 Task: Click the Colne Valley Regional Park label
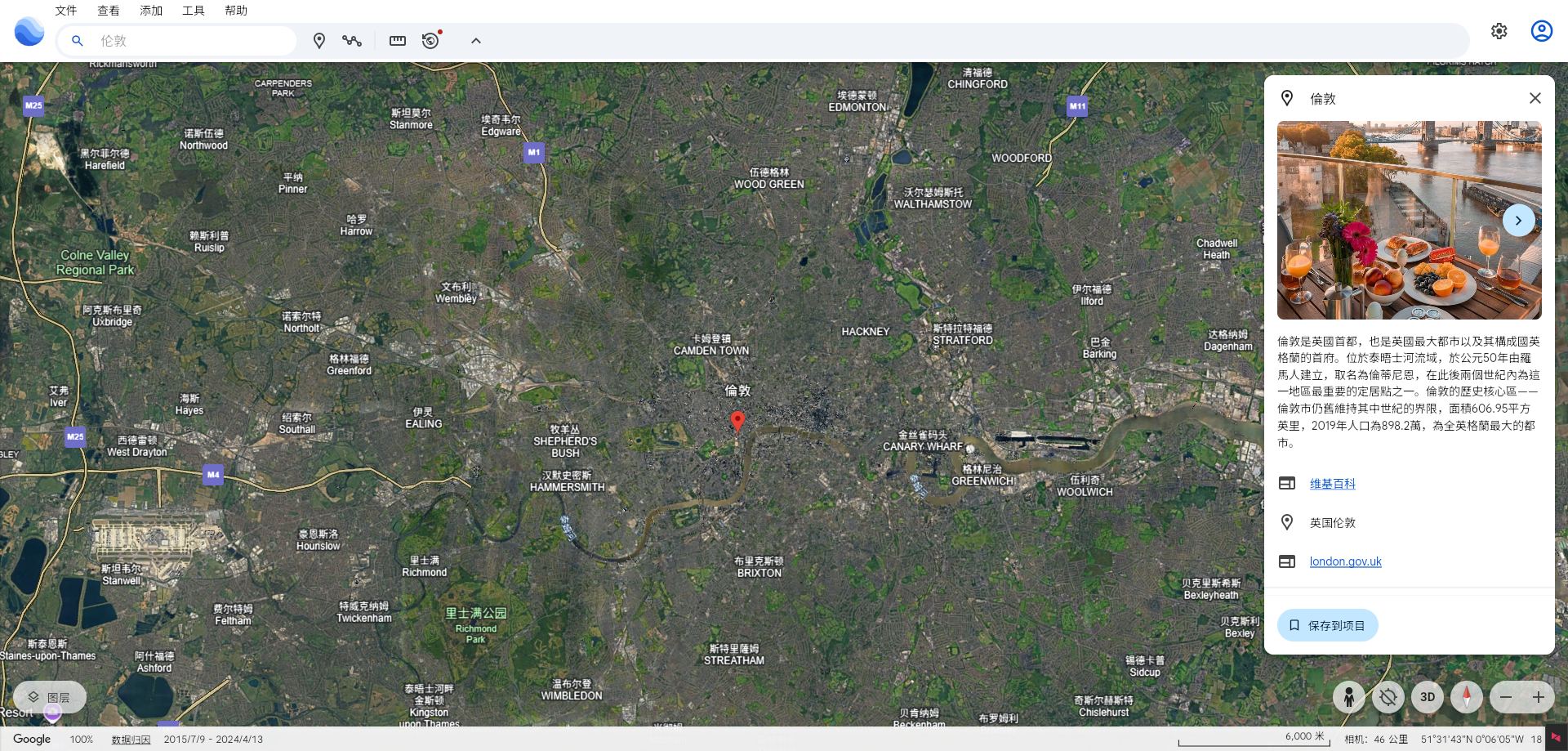(95, 262)
